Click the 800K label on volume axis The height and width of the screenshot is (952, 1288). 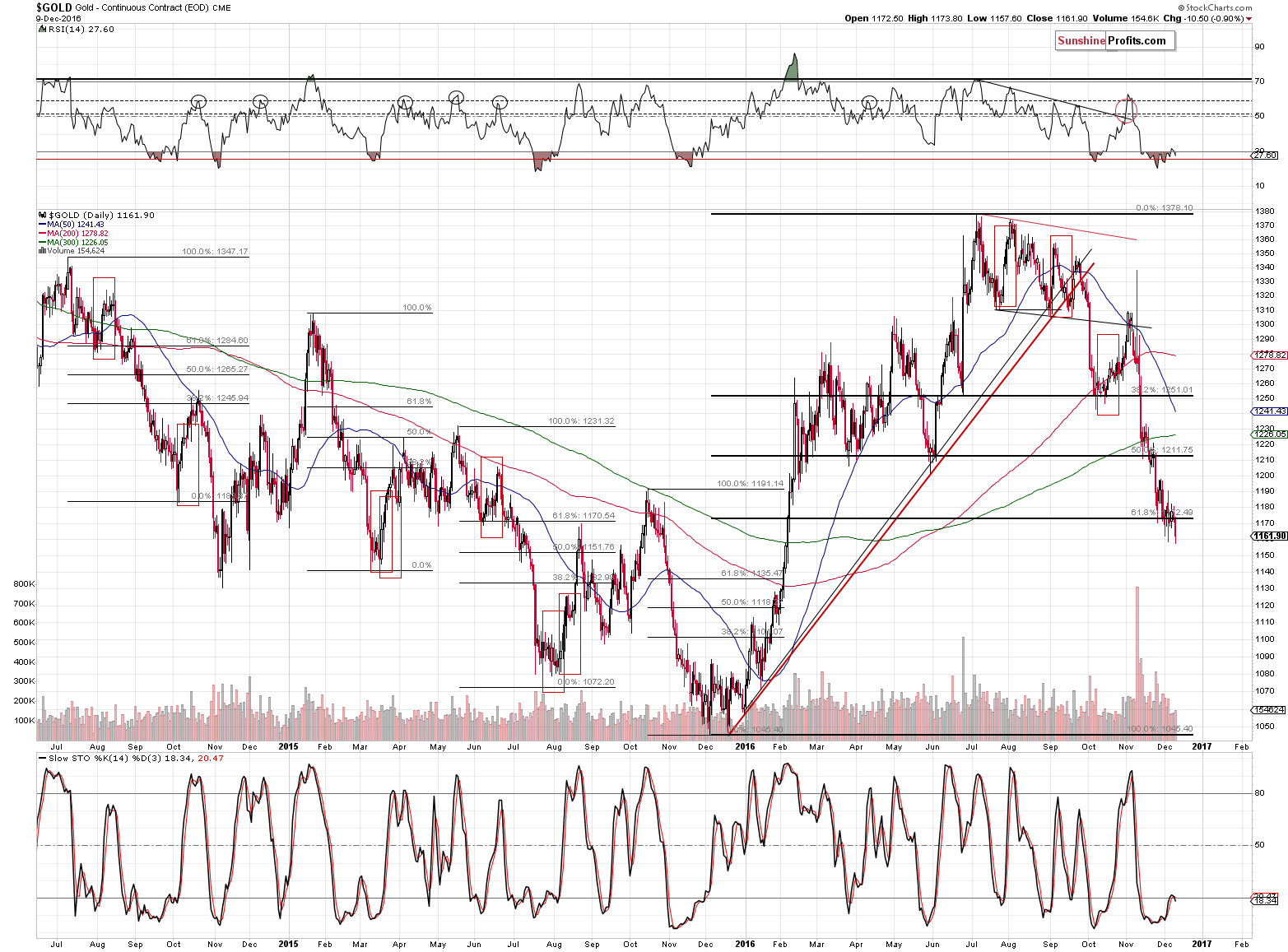[24, 583]
